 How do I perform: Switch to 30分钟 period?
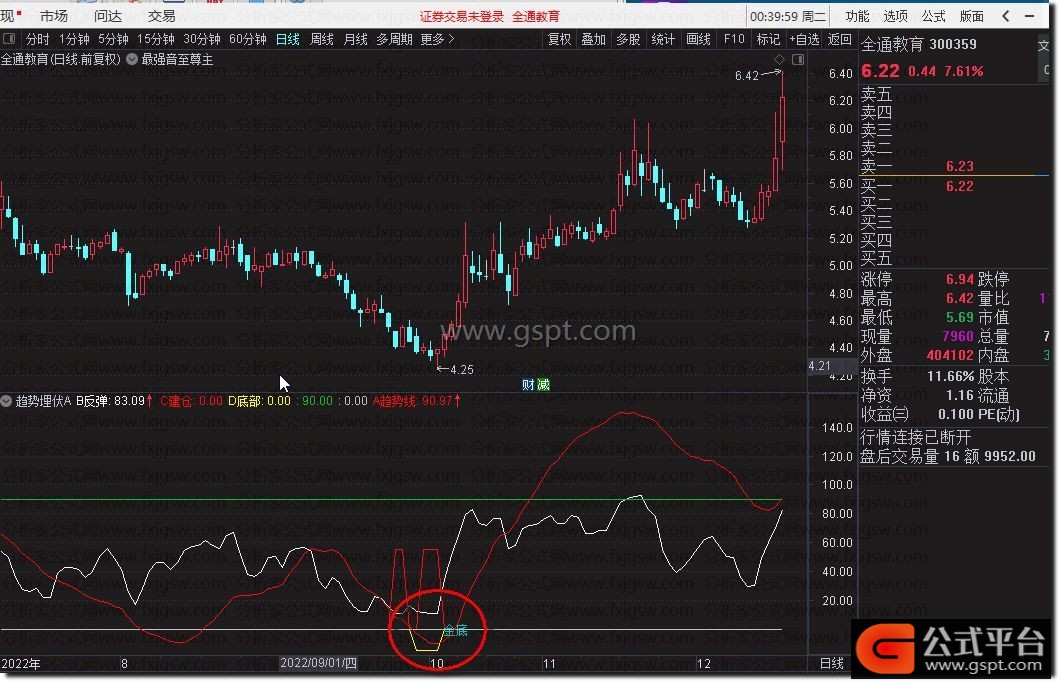(202, 39)
